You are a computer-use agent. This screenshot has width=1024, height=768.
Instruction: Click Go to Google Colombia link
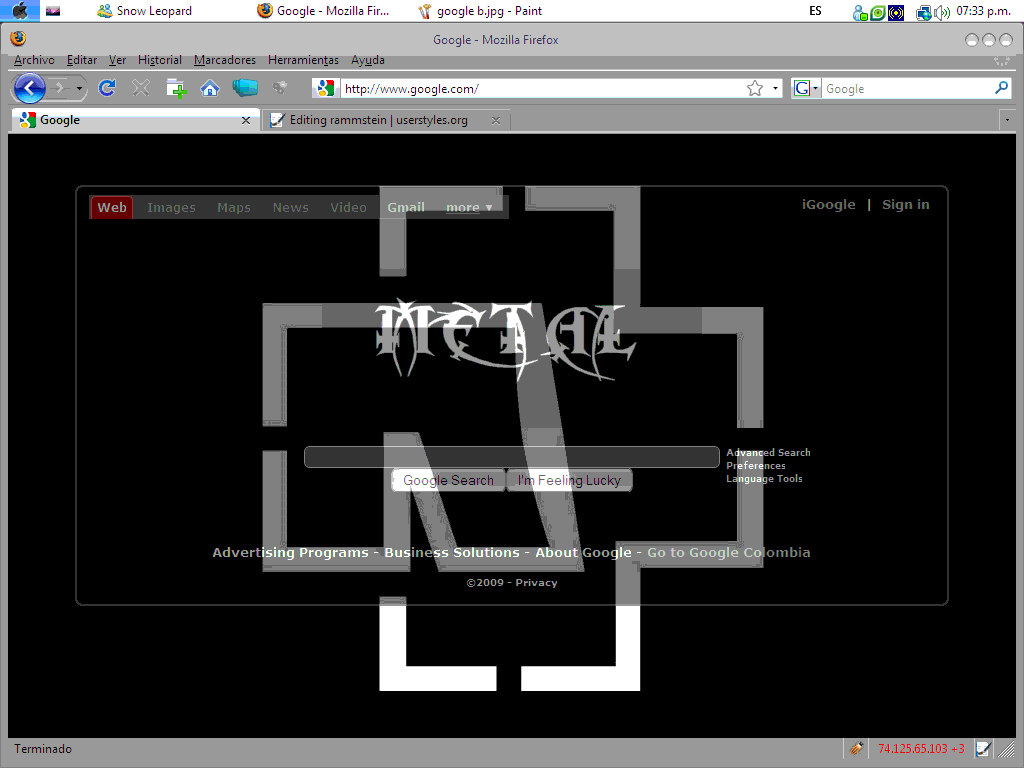[728, 552]
